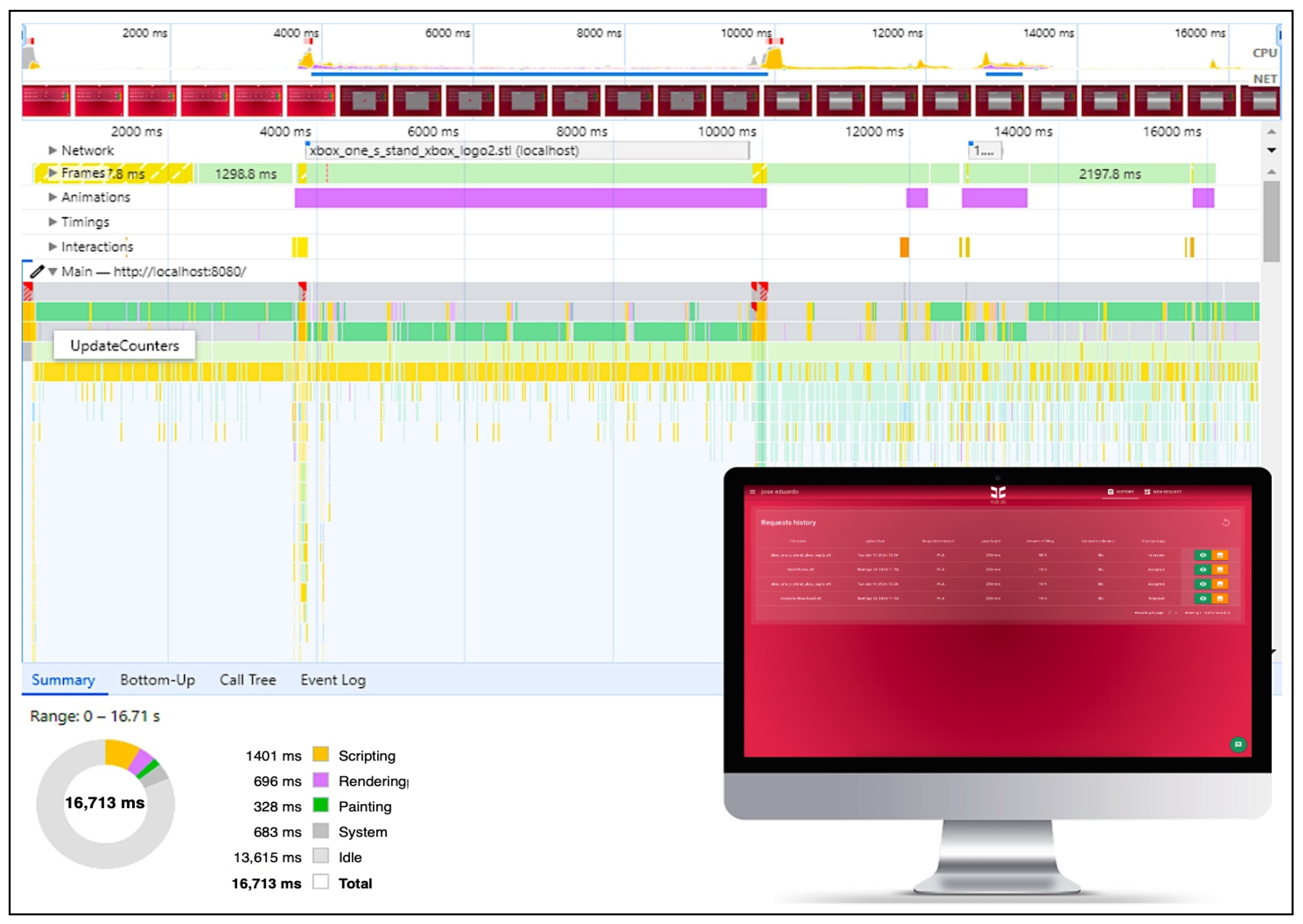Switch to the Bottom-Up tab
Viewport: 1303px width, 924px height.
point(158,681)
